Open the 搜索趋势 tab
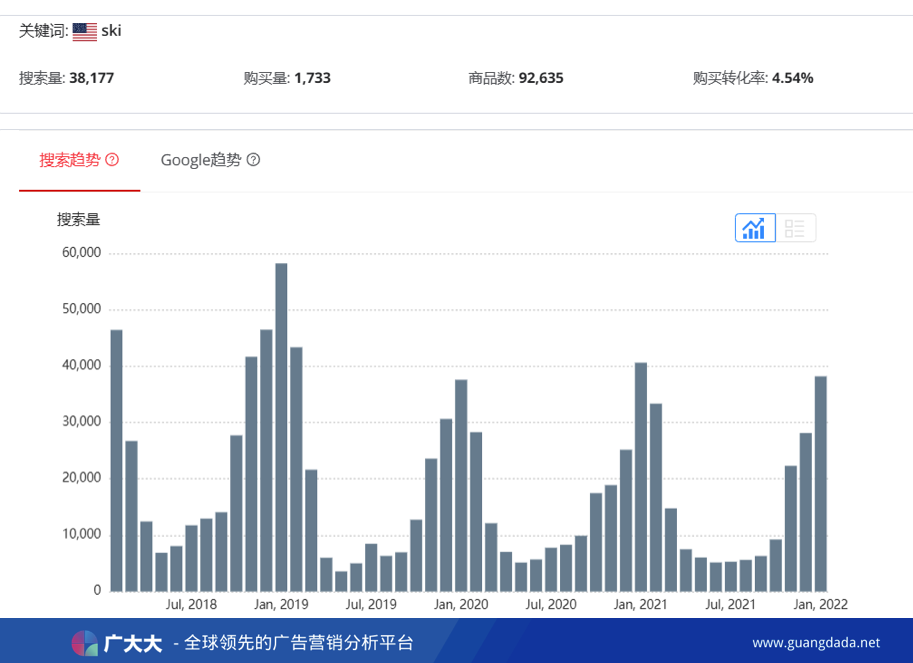Screen dimensions: 913x663 [x=70, y=160]
